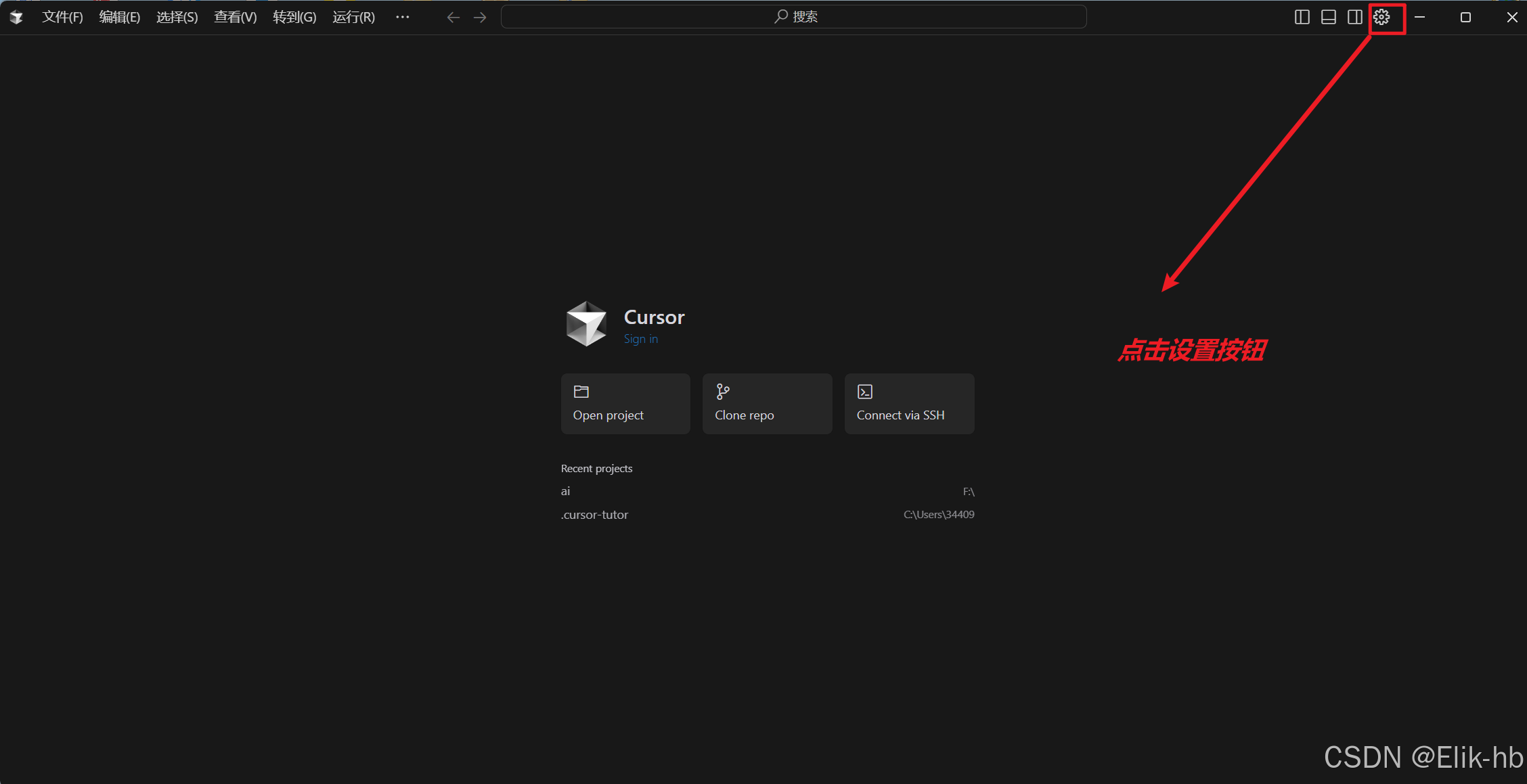Click the Clone repo button
This screenshot has height=784, width=1527.
767,404
